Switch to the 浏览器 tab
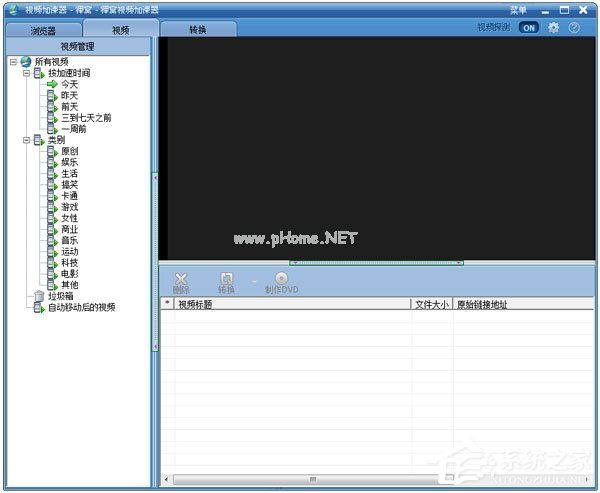 click(x=42, y=30)
